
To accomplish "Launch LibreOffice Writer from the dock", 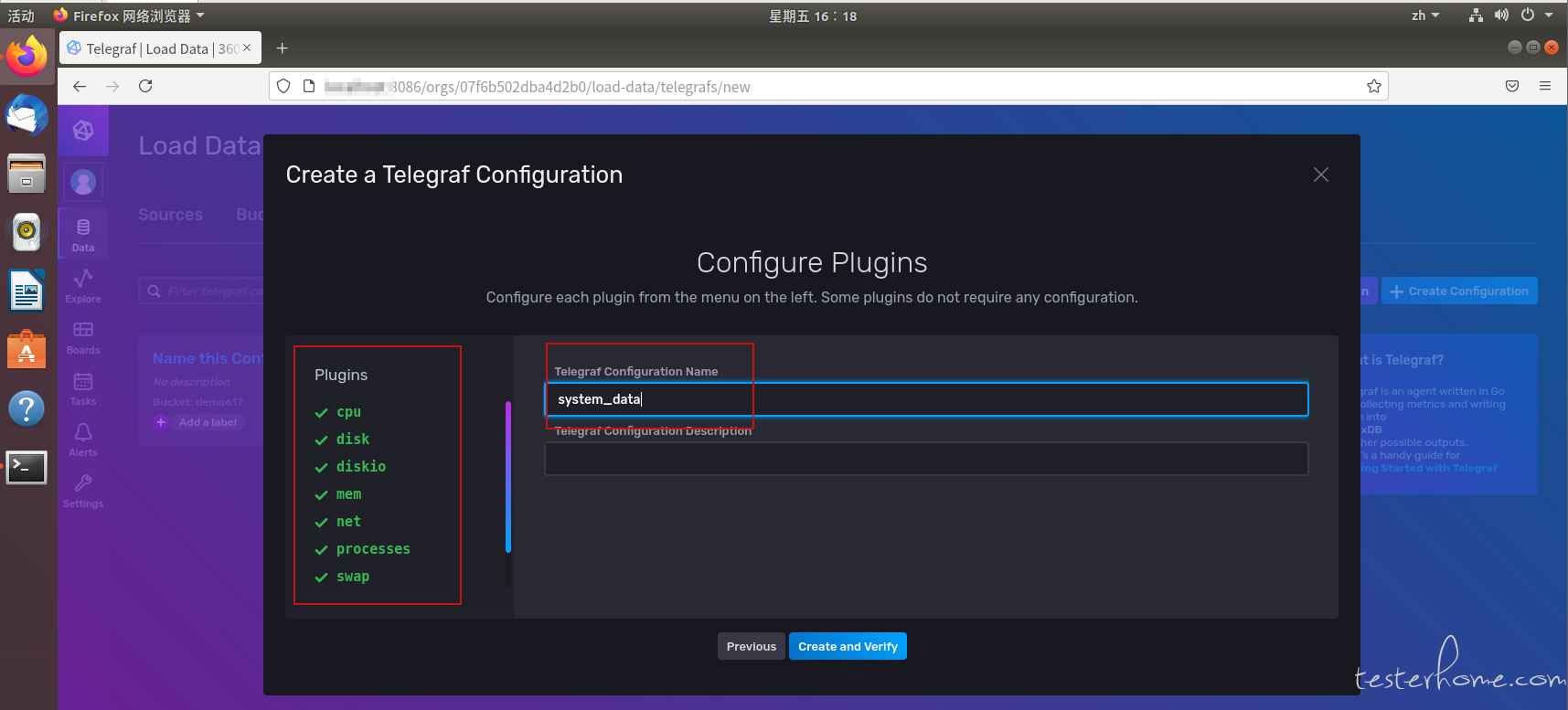I will click(x=27, y=291).
